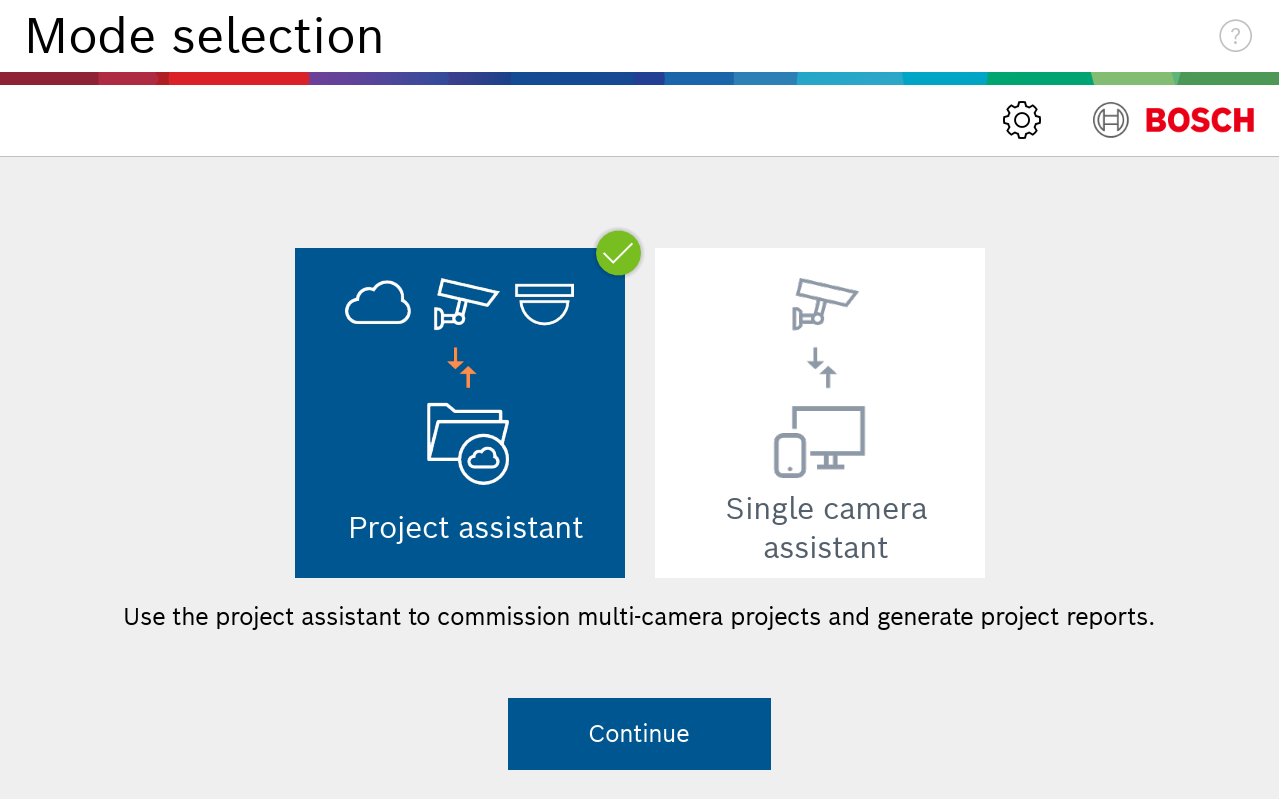Click the Continue button
This screenshot has height=800, width=1280.
[x=639, y=734]
